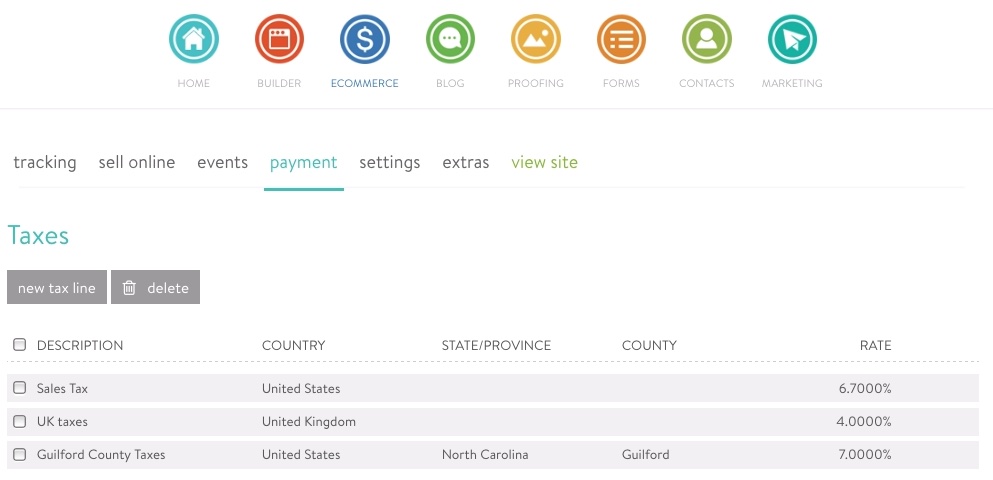Check the Guilford County Taxes checkbox

pyautogui.click(x=20, y=454)
